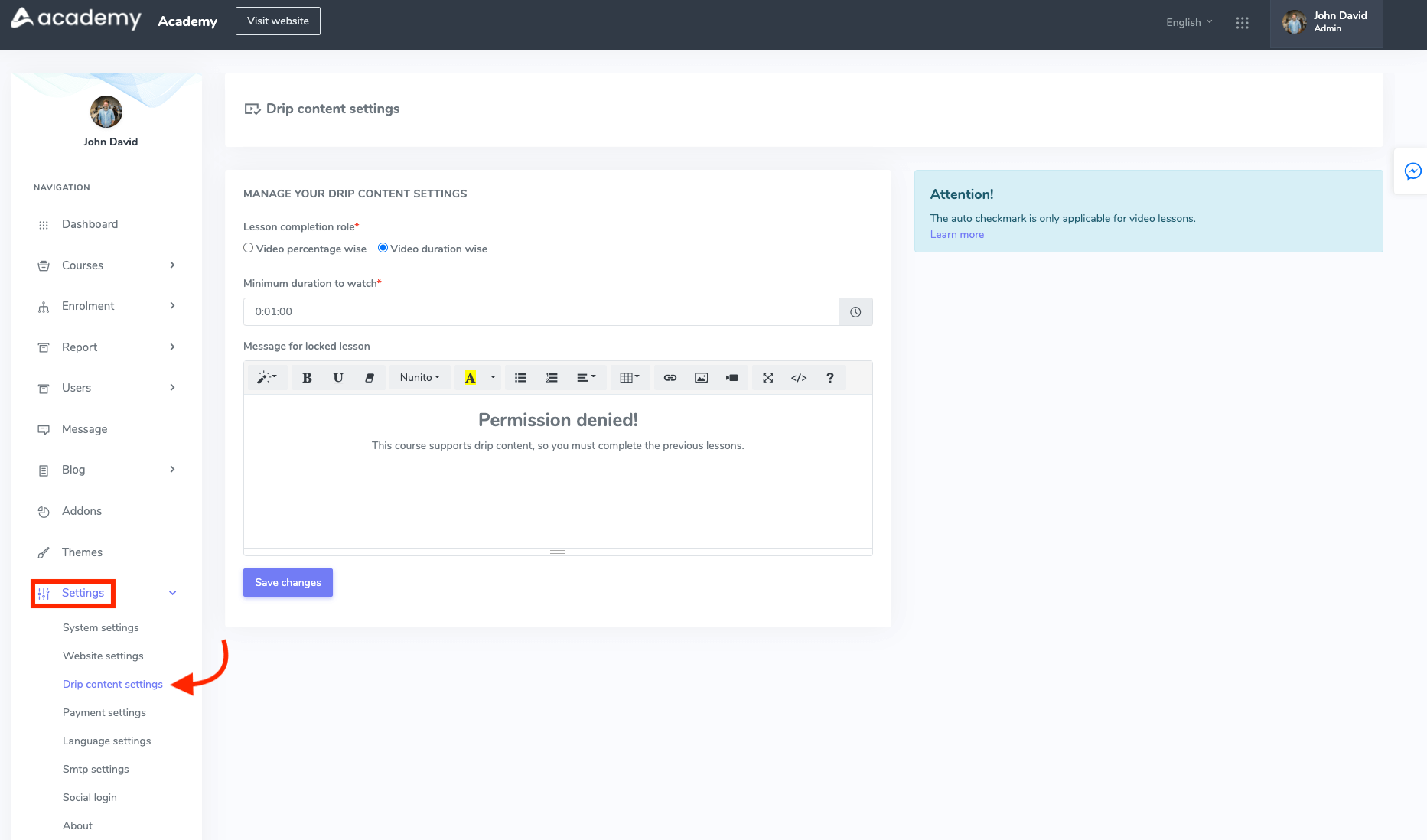Insert an image into the editor
The height and width of the screenshot is (840, 1427).
point(700,377)
